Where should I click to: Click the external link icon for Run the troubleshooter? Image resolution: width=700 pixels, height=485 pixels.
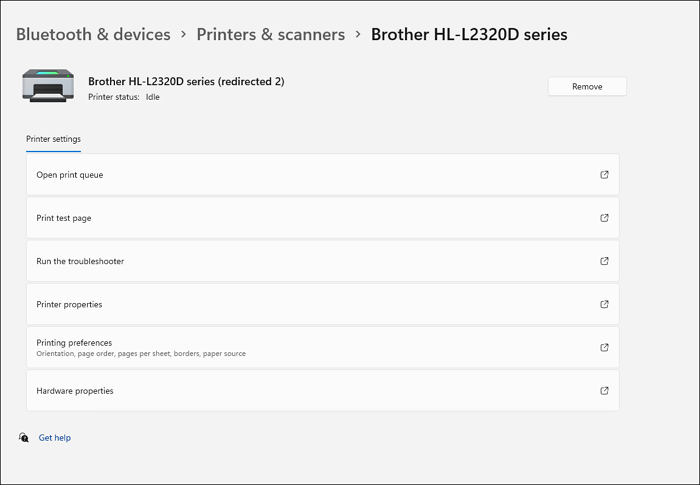tap(604, 261)
